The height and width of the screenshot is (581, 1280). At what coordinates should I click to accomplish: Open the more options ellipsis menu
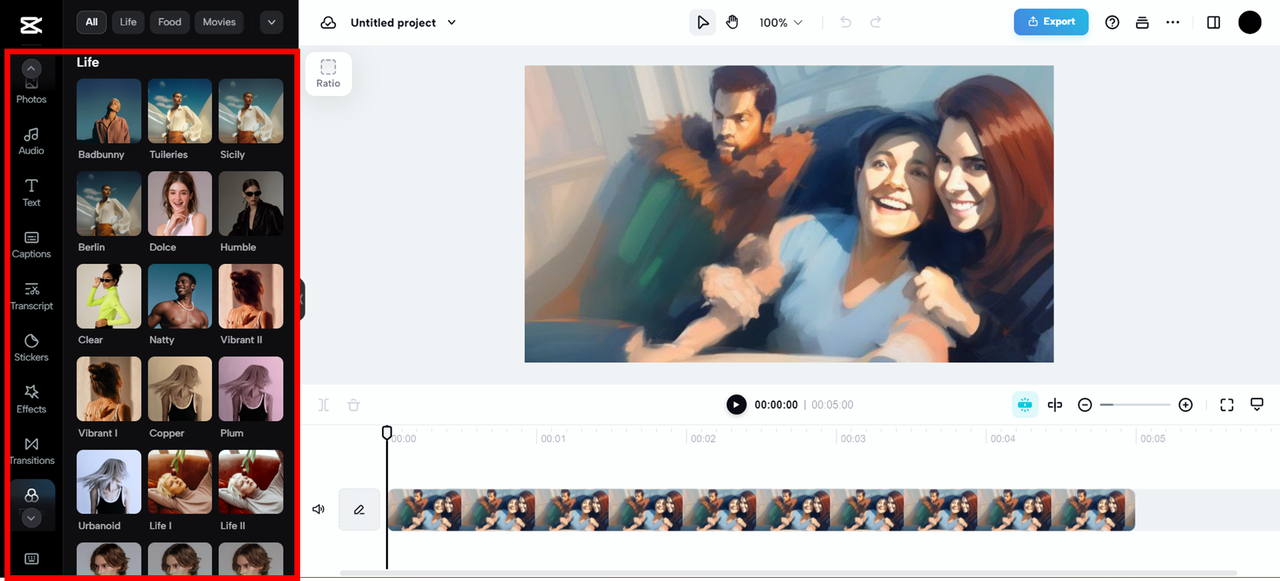coord(1173,22)
